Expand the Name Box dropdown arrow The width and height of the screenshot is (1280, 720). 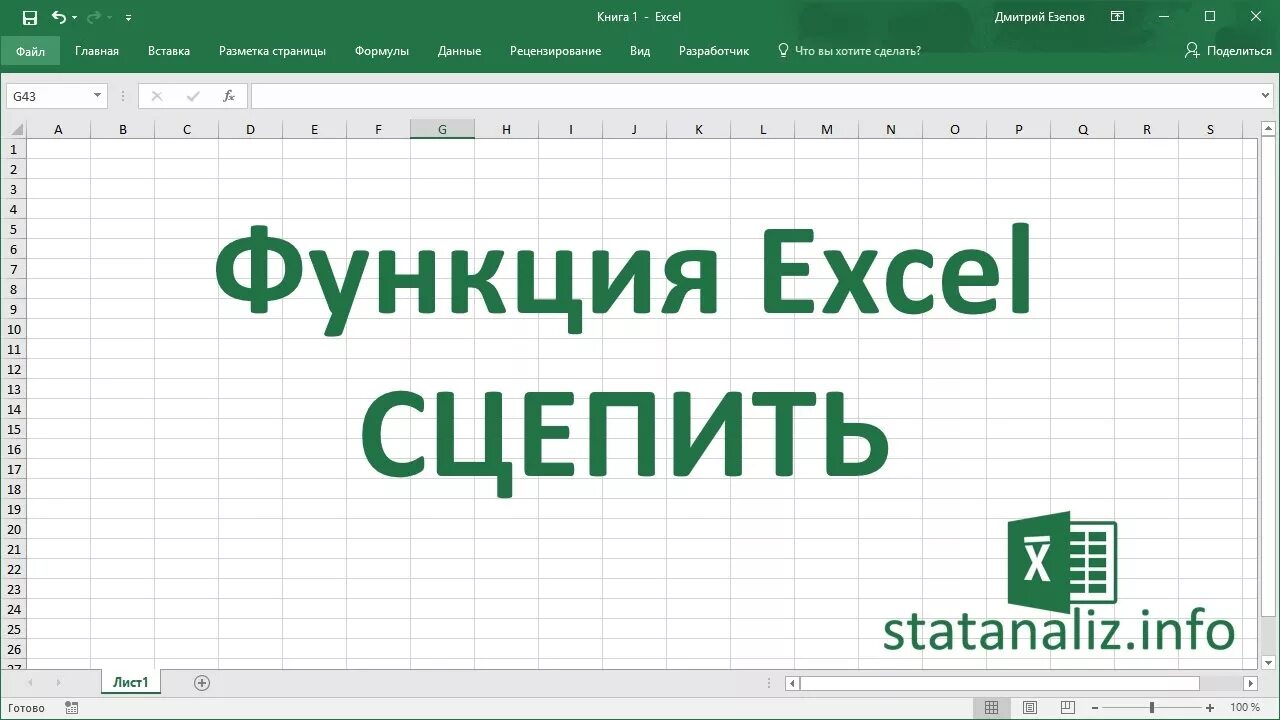pos(98,96)
